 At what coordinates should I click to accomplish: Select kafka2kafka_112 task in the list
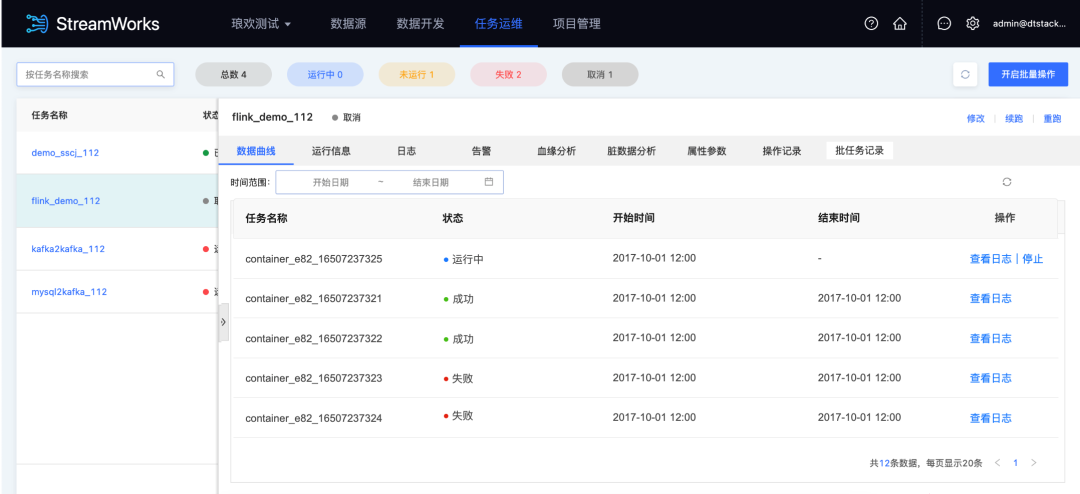pyautogui.click(x=68, y=249)
